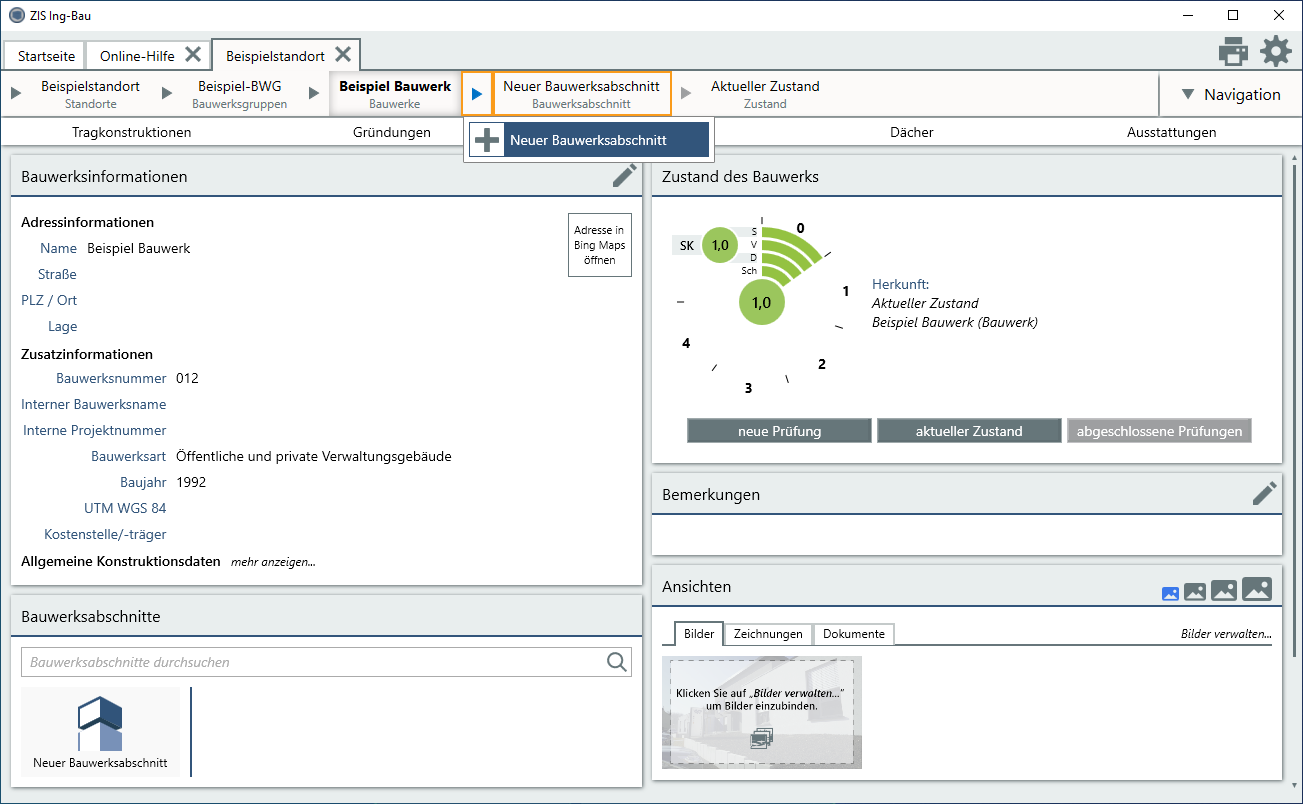Expand 'mehr anzeigen...' for Allgemeine Konstruktionsdaten

click(x=273, y=562)
